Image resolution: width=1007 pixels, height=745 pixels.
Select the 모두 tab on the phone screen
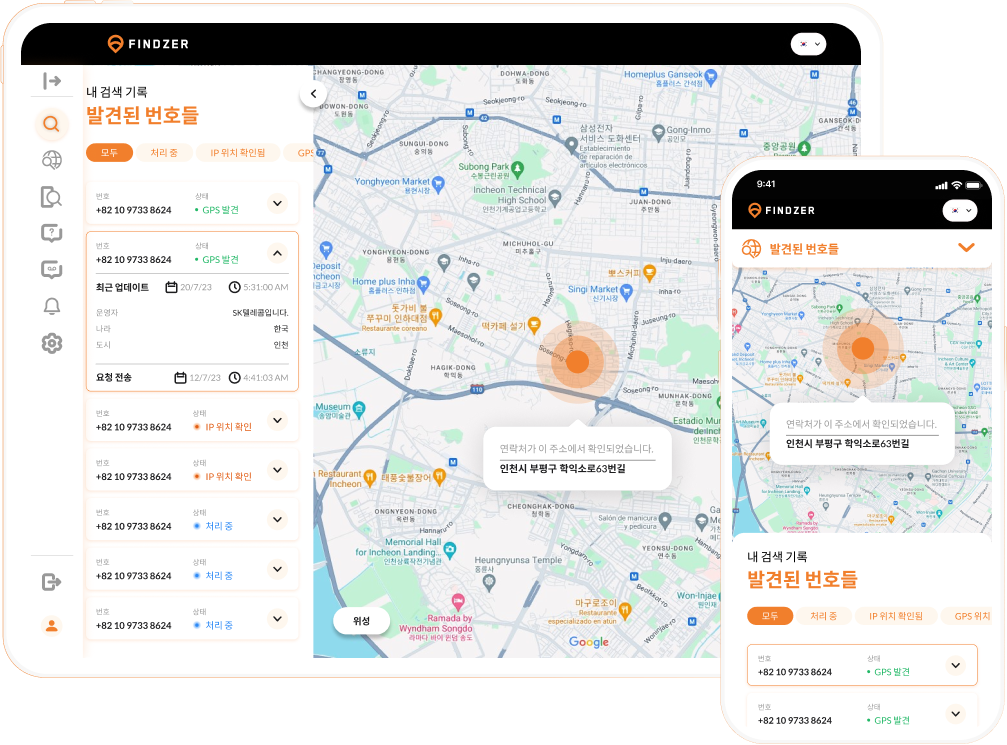coord(770,616)
